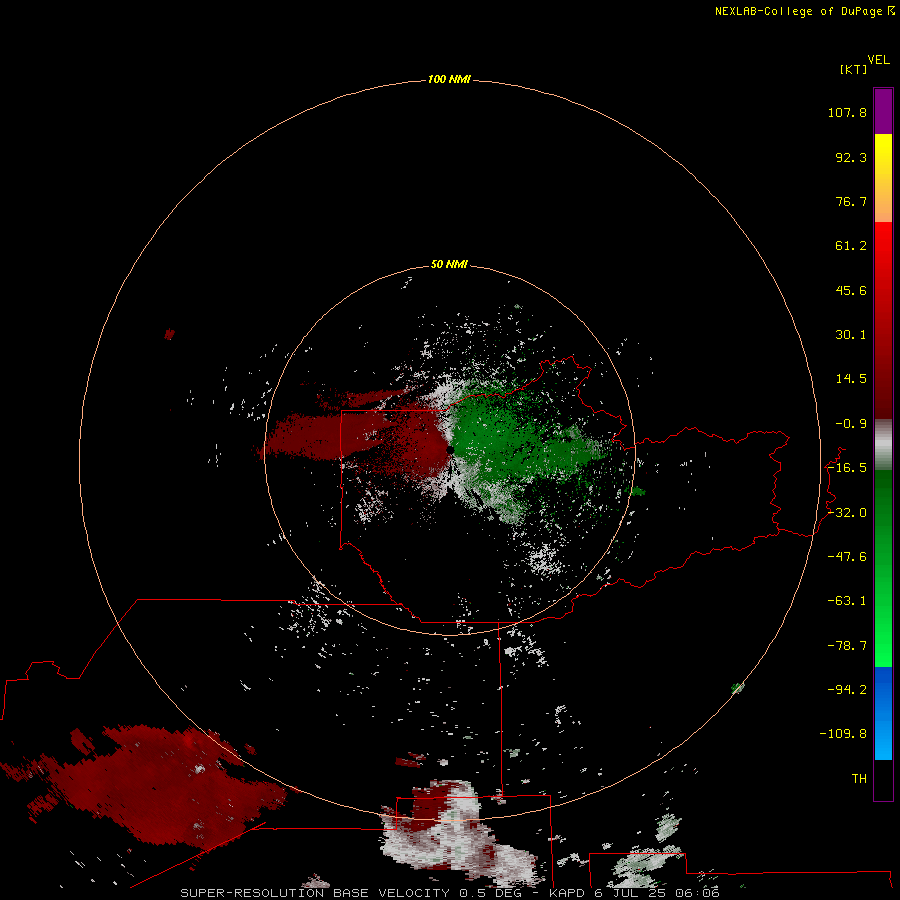This screenshot has width=900, height=900.
Task: Click the NEXLAB-College of DuPage watermark text
Action: [x=804, y=11]
